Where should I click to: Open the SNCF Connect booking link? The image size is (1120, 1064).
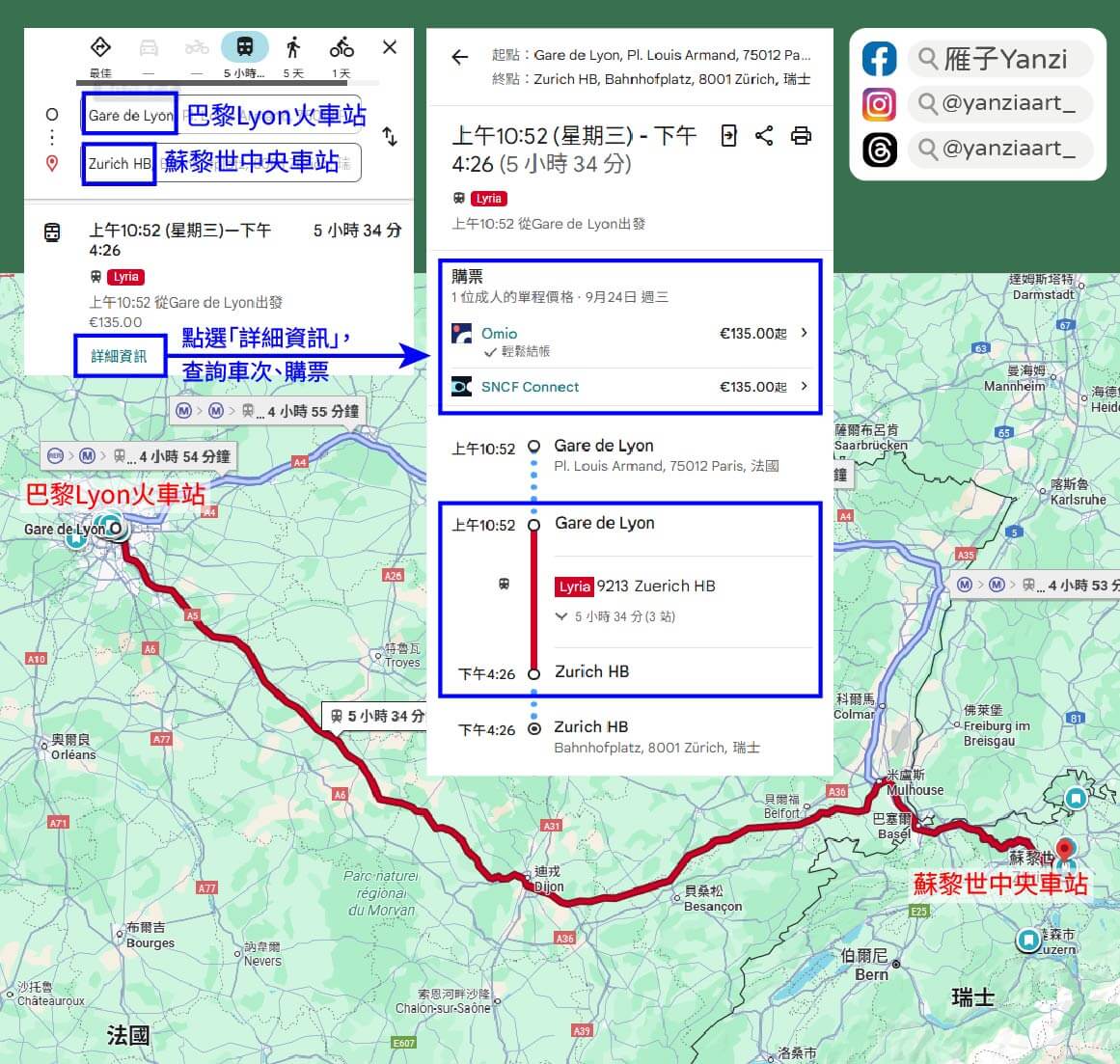530,386
